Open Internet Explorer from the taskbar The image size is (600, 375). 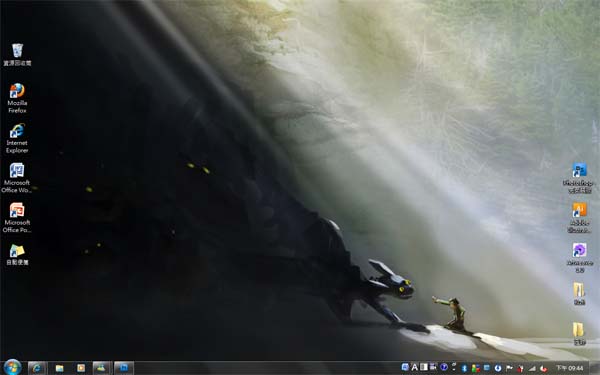click(x=38, y=368)
